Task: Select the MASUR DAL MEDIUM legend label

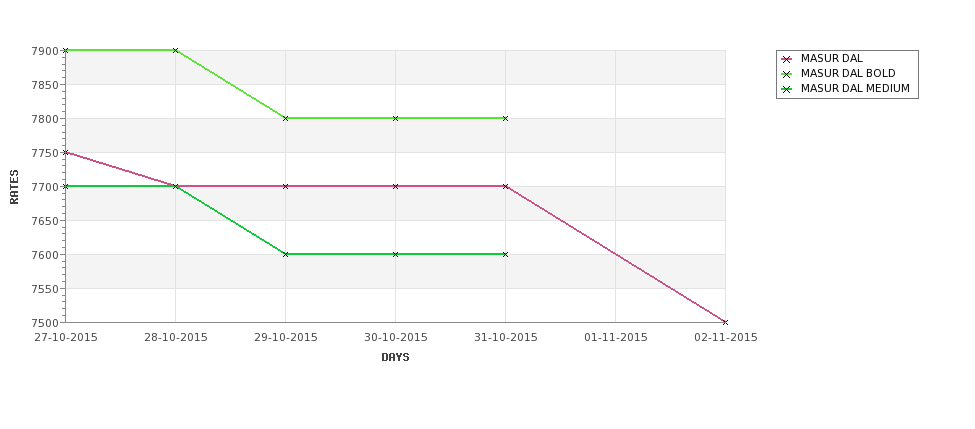Action: [x=855, y=88]
